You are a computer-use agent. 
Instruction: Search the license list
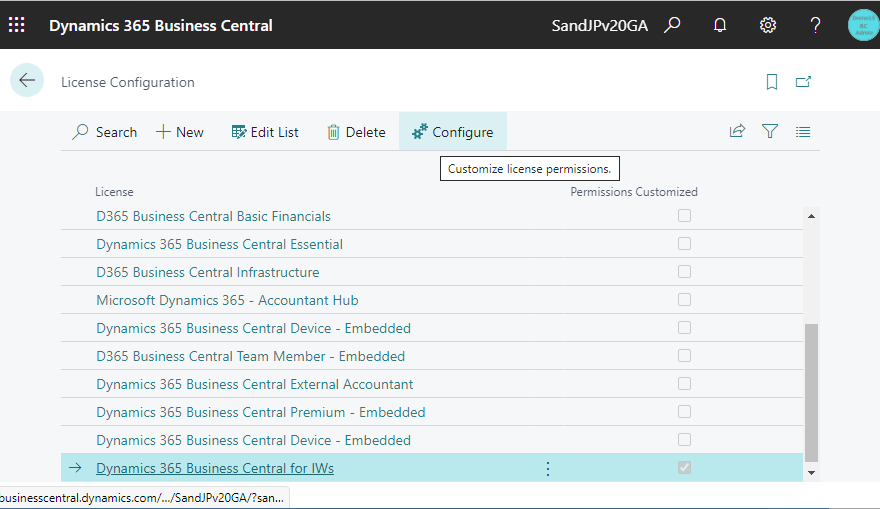tap(105, 132)
